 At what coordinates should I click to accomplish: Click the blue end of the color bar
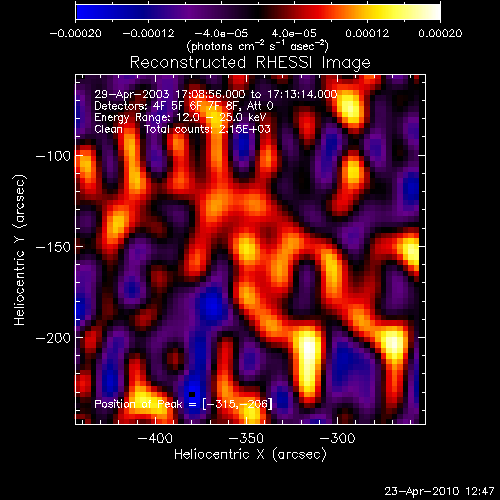(x=83, y=12)
